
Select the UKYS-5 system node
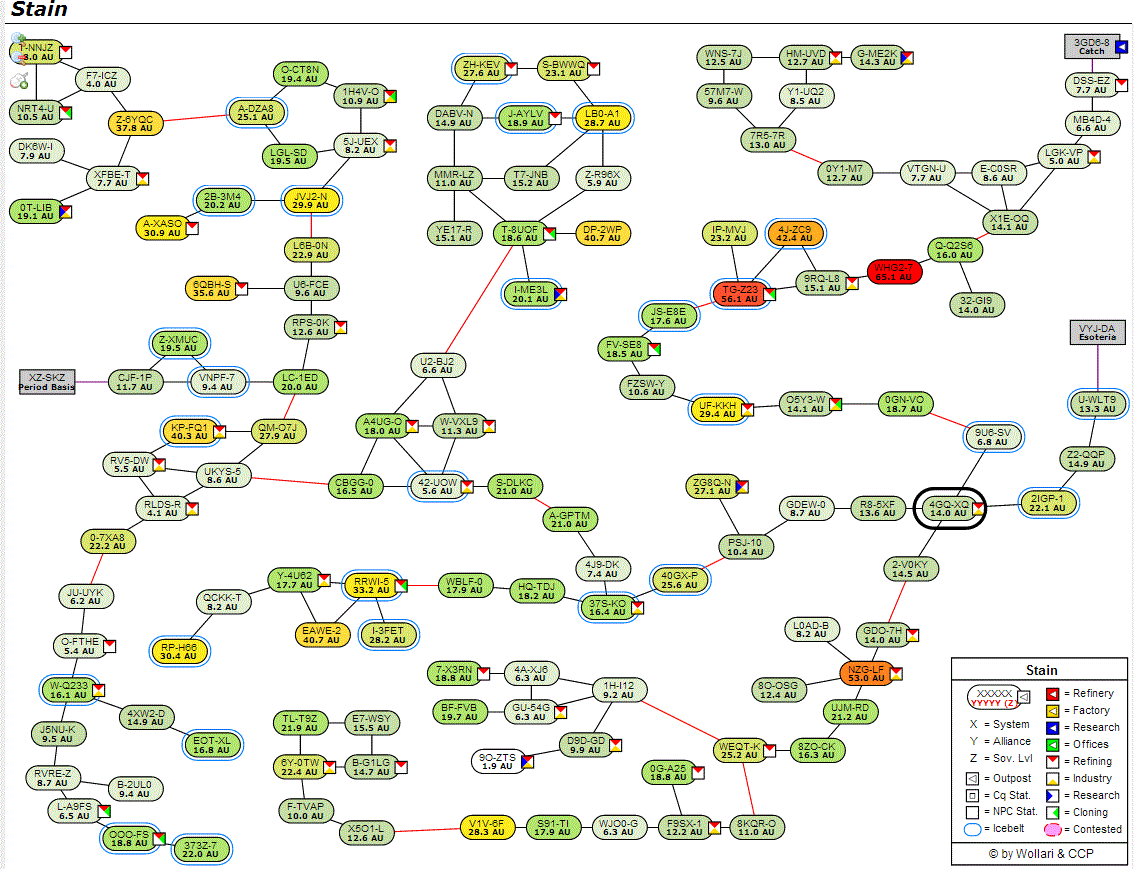tap(223, 475)
